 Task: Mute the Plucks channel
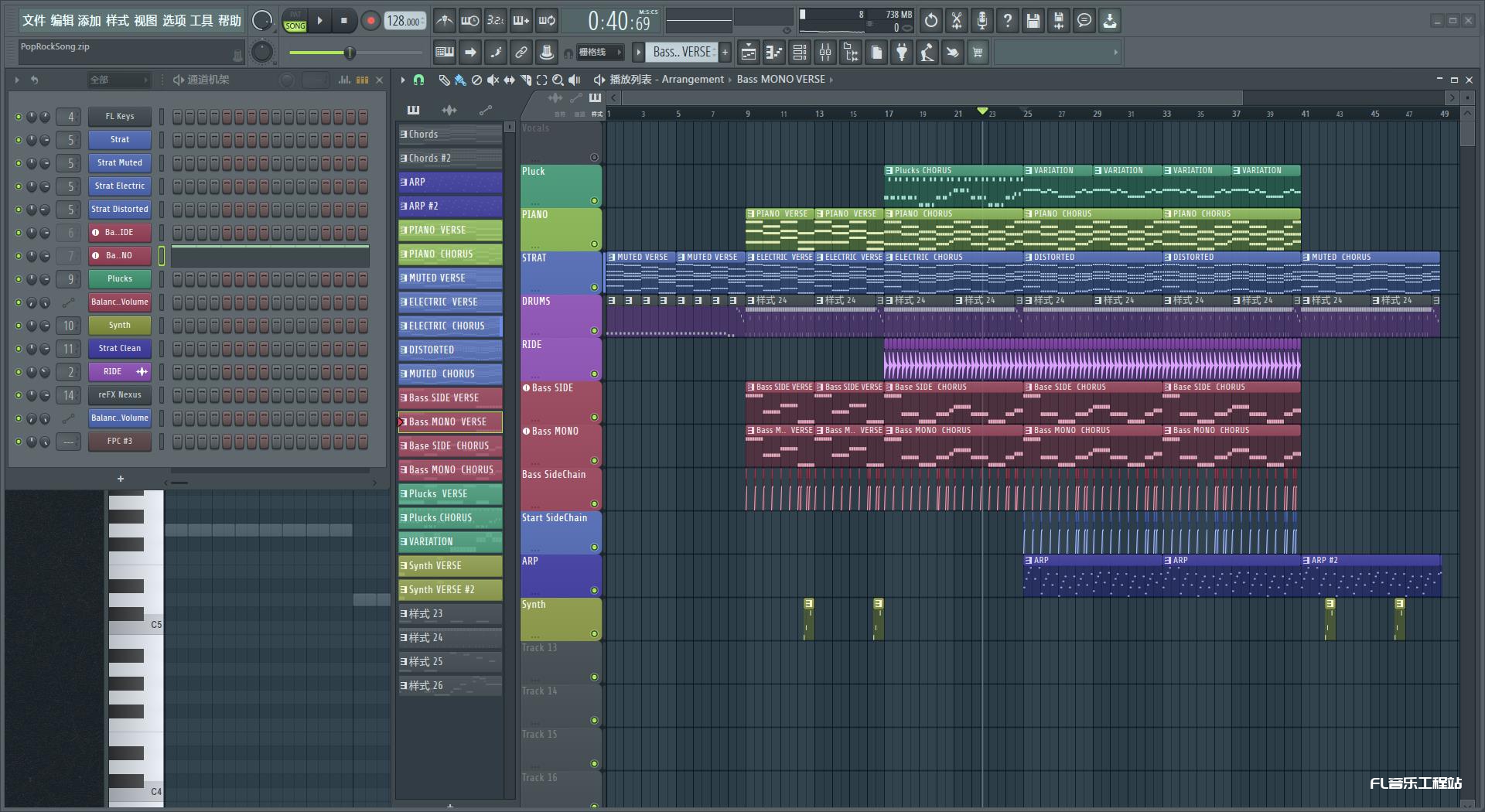pyautogui.click(x=19, y=279)
